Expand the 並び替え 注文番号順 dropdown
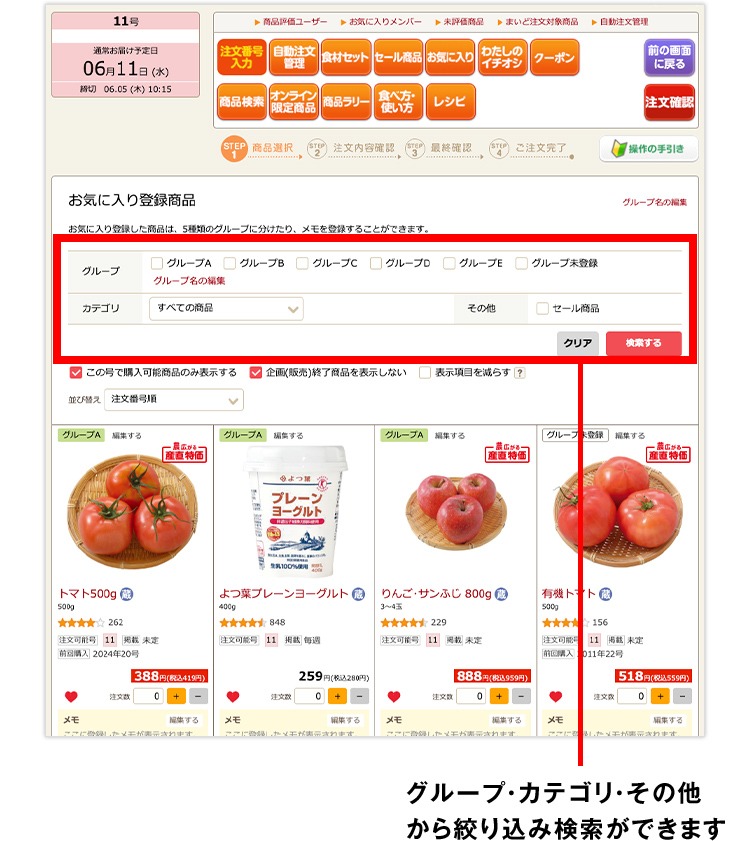This screenshot has height=841, width=750. [x=174, y=400]
